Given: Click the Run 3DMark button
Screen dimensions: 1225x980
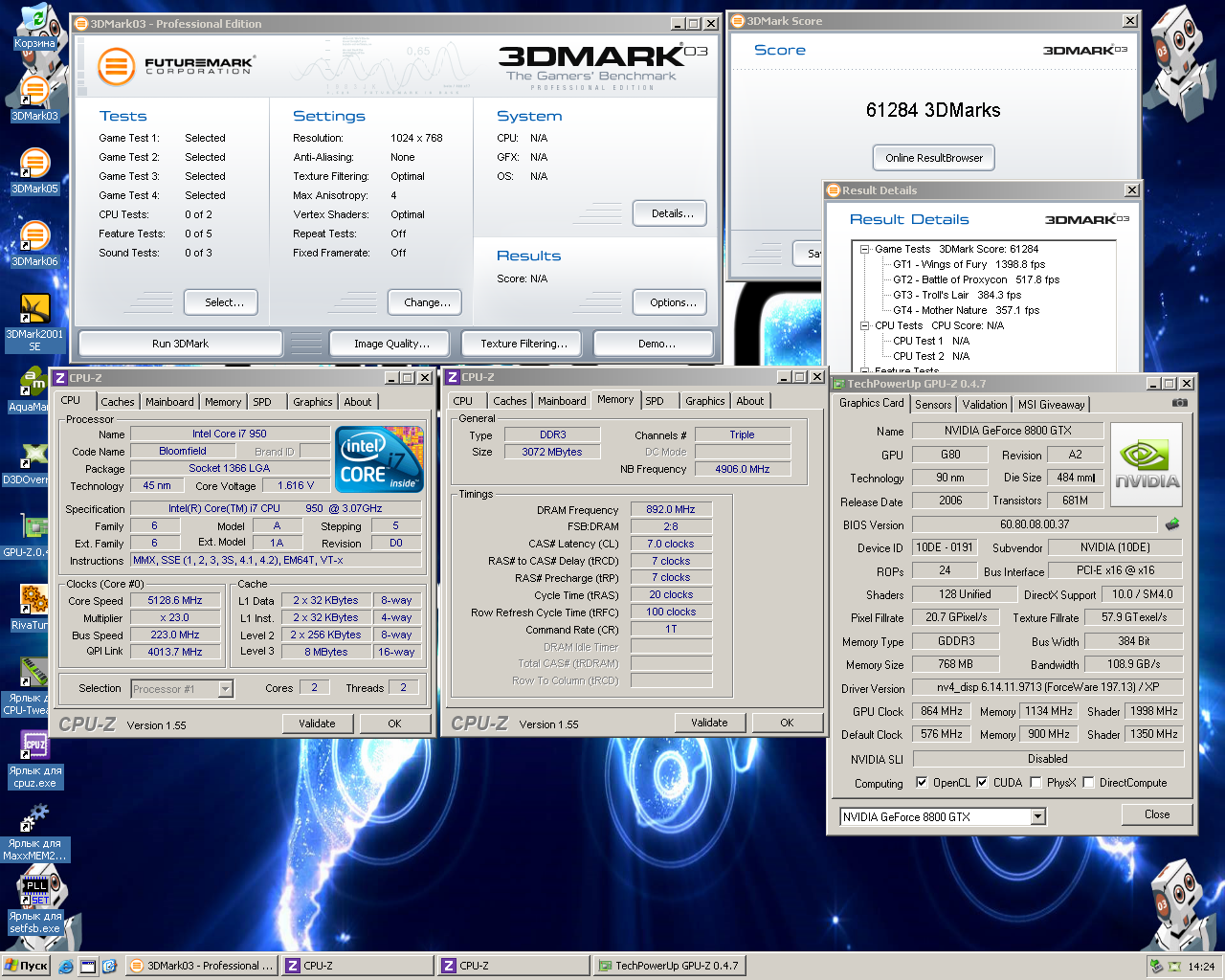Looking at the screenshot, I should click(180, 344).
